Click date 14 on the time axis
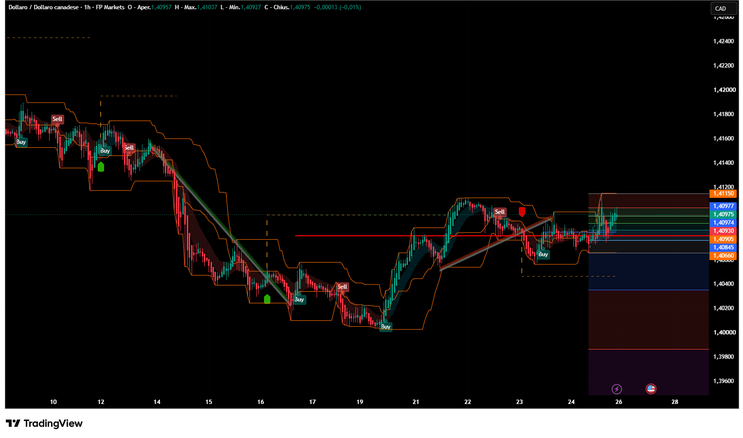 (x=157, y=402)
